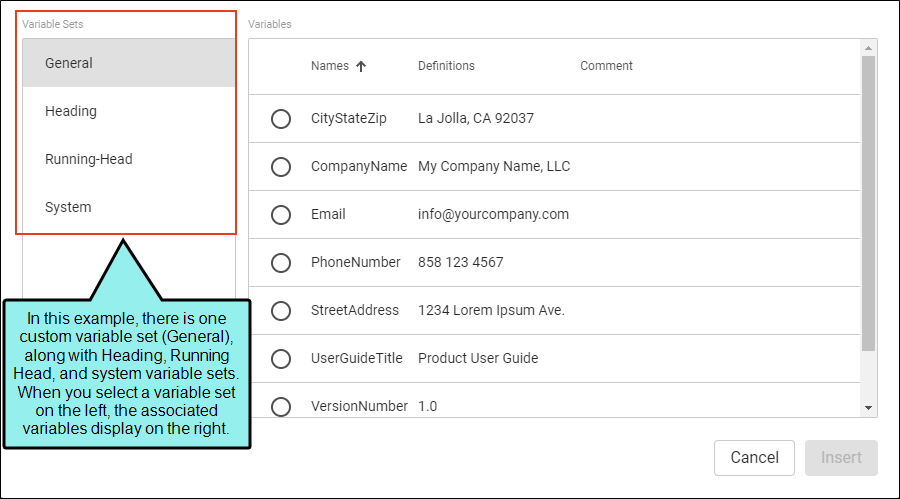This screenshot has height=499, width=900.
Task: Click the Definitions column header
Action: pyautogui.click(x=446, y=66)
